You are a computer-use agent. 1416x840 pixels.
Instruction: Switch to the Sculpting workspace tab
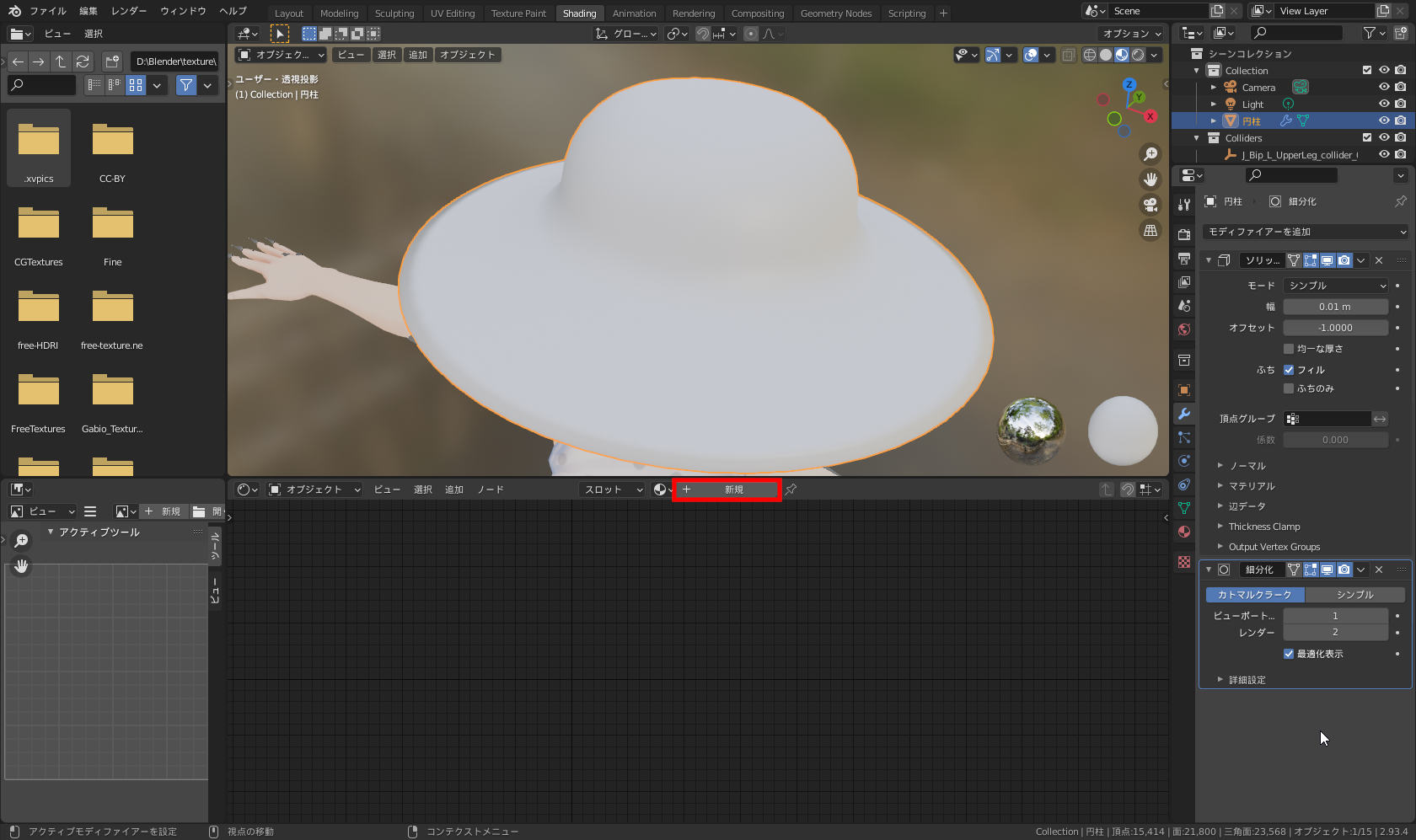click(394, 13)
